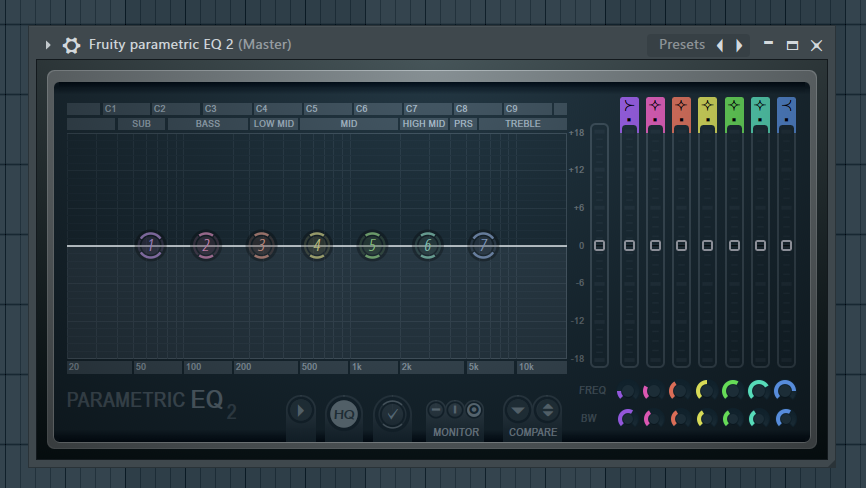This screenshot has height=488, width=866.
Task: Click band 2 pink BW knob
Action: coord(653,418)
